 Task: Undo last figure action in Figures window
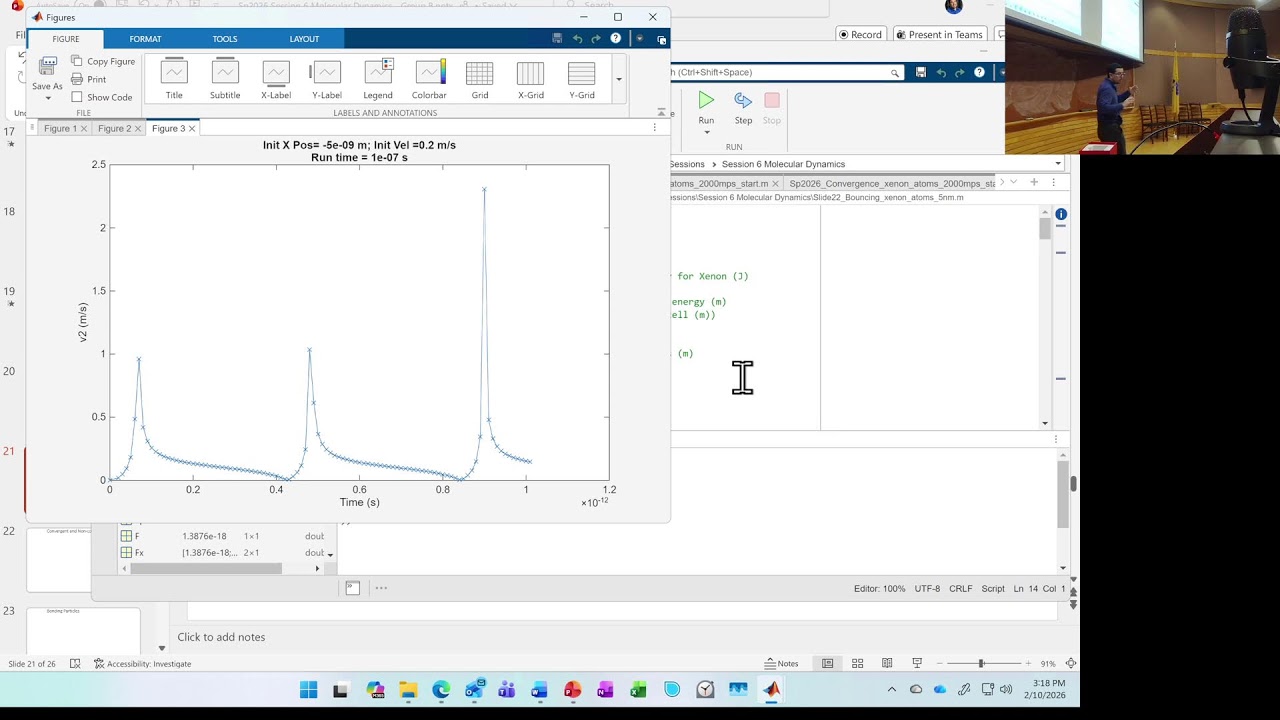click(x=577, y=39)
